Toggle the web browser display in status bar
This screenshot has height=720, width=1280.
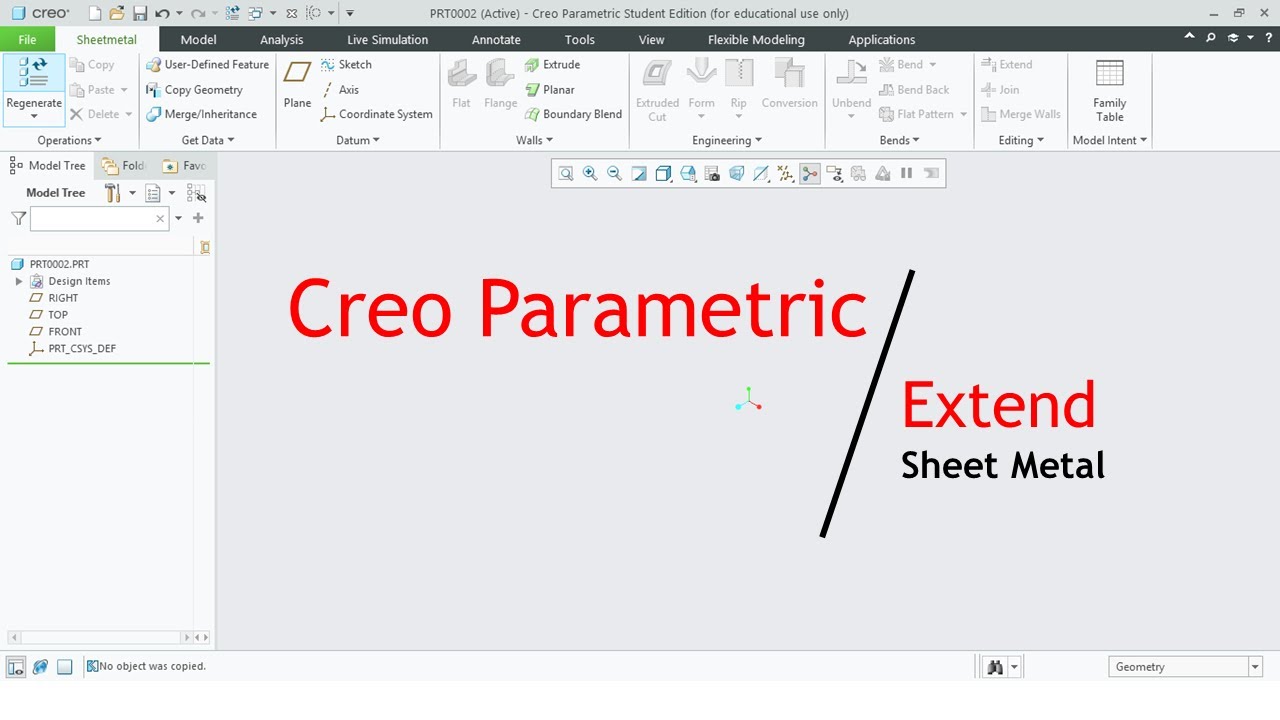pos(40,667)
